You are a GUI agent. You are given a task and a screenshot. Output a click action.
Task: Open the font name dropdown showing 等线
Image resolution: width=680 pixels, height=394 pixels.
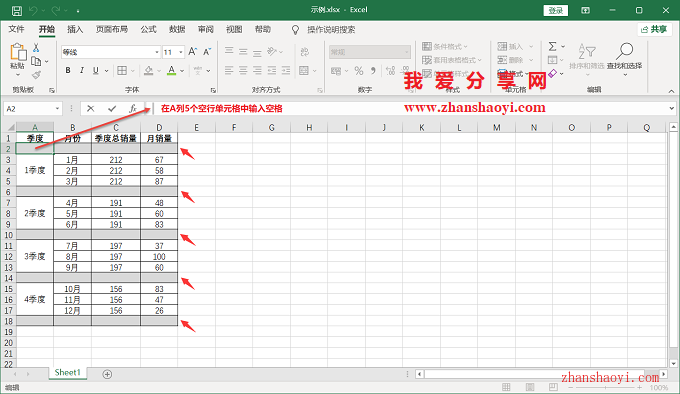coord(157,52)
